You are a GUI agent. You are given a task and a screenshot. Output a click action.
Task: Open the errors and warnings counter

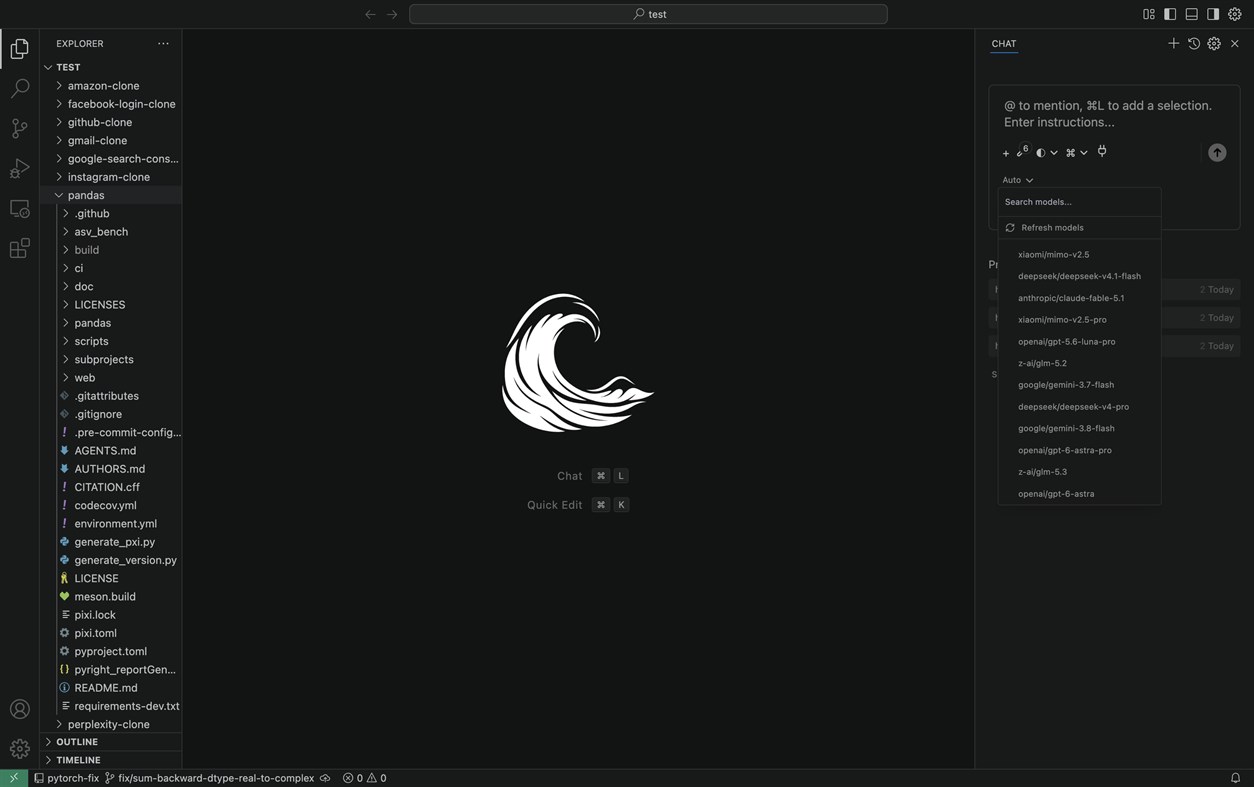(365, 778)
